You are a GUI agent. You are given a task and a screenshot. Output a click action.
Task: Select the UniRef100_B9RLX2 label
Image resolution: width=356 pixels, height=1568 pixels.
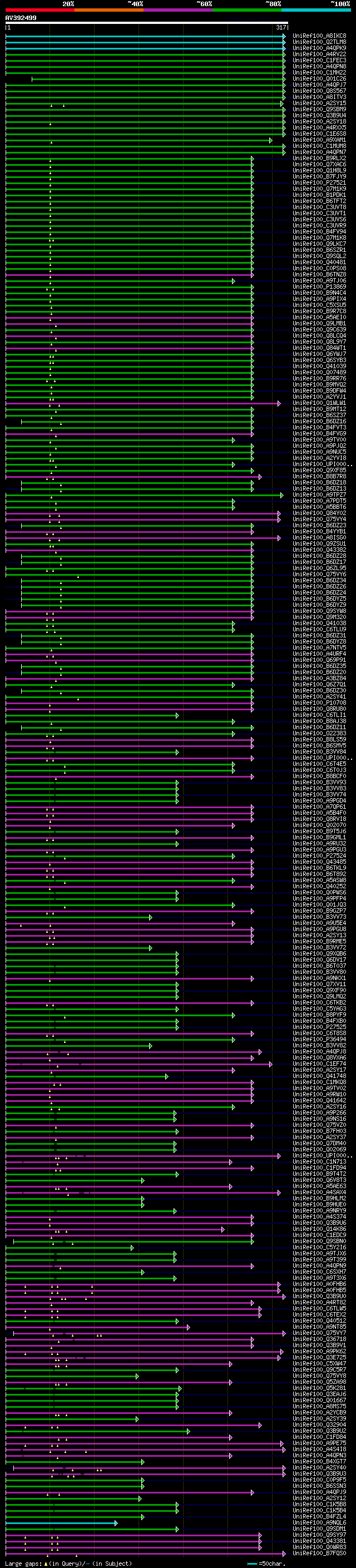tap(319, 159)
